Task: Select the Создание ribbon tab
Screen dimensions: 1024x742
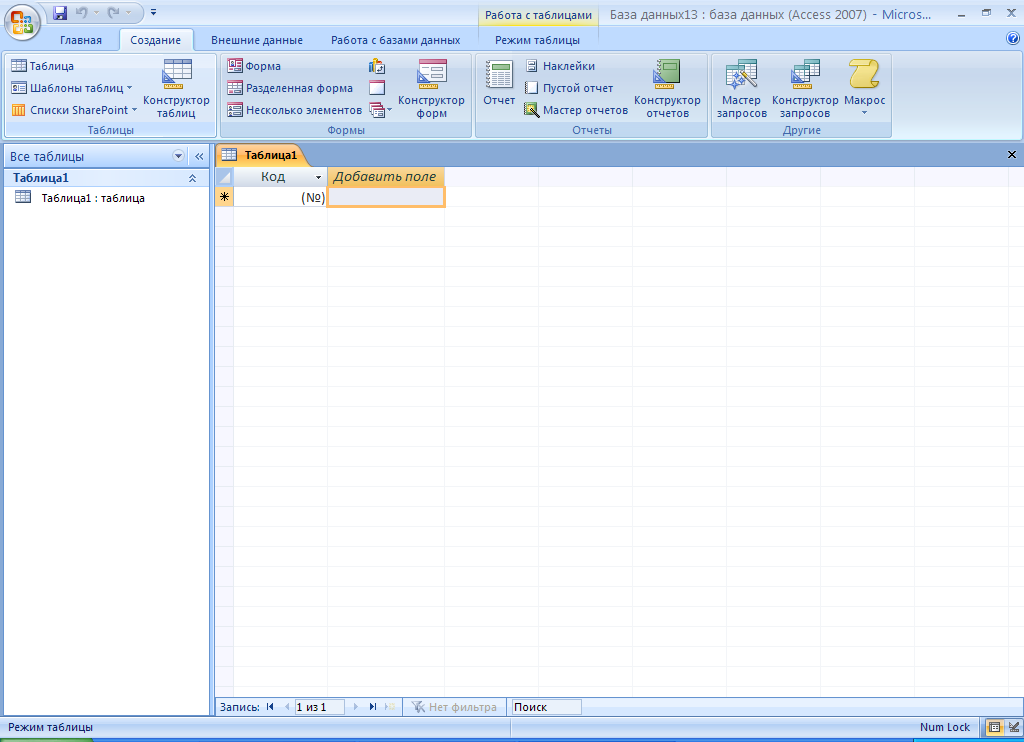Action: pyautogui.click(x=155, y=40)
